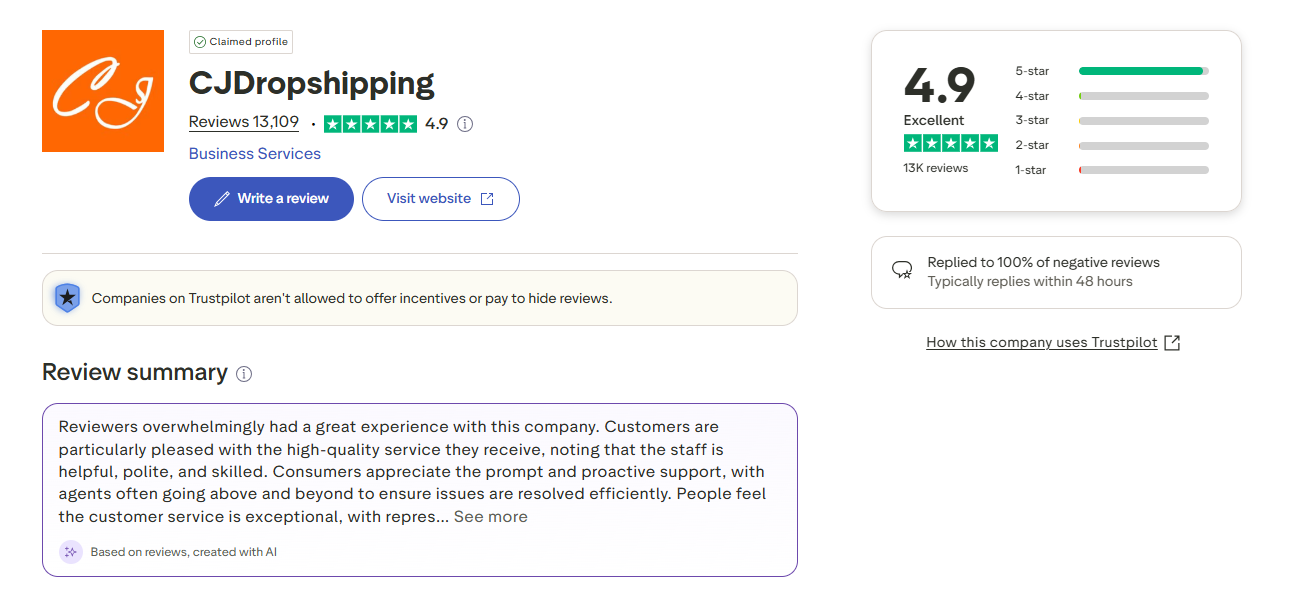Click the external link icon on Visit website

coord(489,198)
